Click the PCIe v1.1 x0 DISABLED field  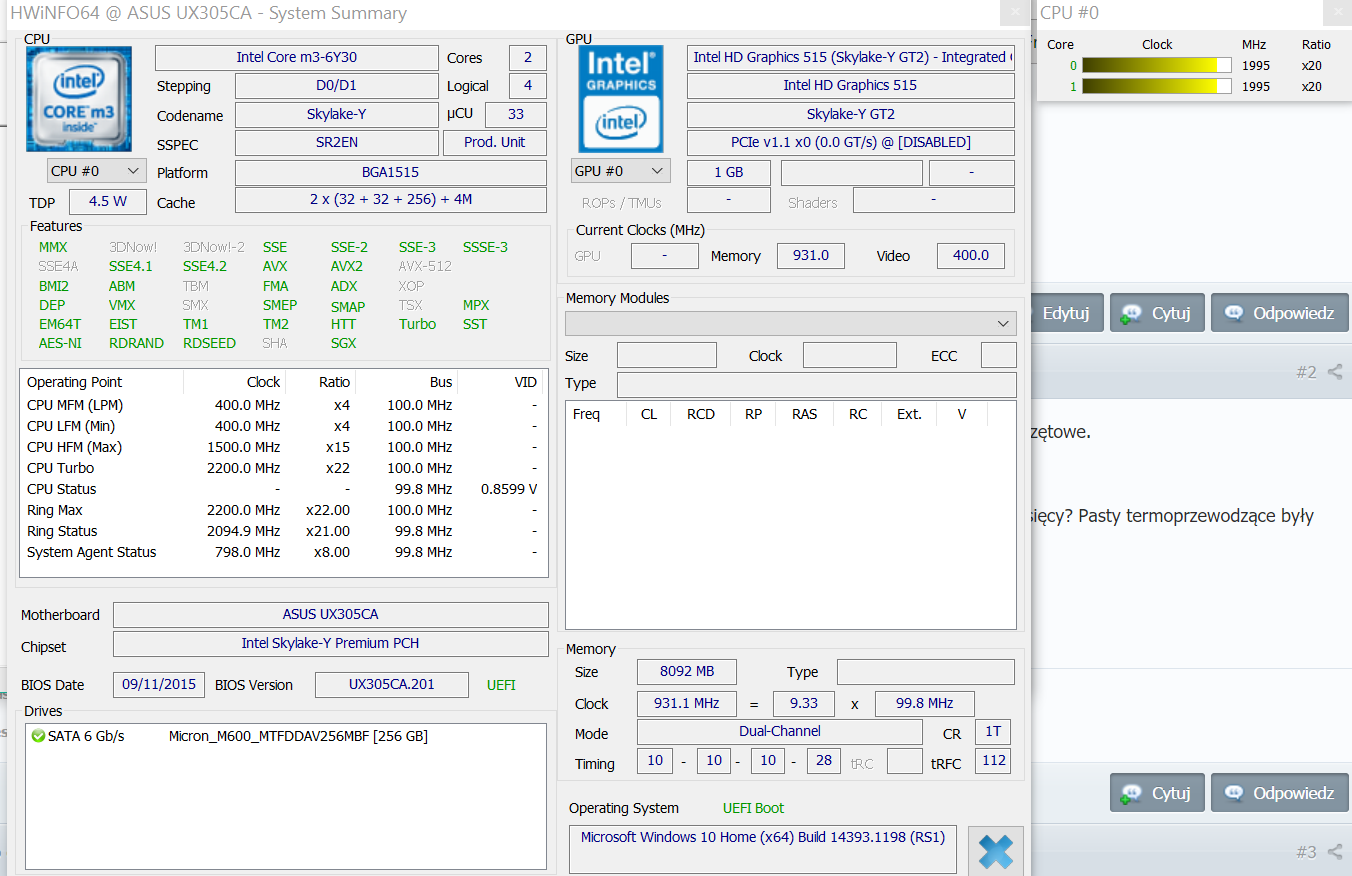[851, 142]
